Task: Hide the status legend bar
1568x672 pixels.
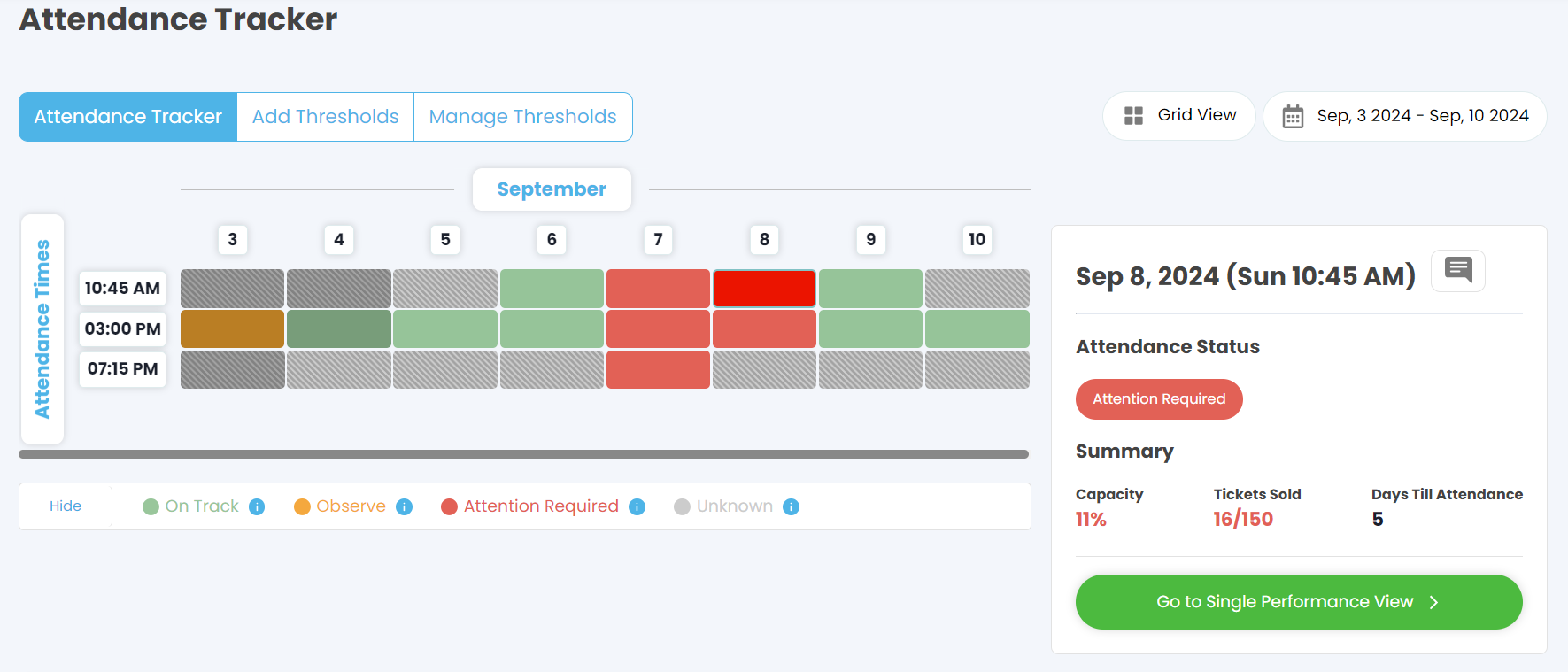Action: pos(66,506)
